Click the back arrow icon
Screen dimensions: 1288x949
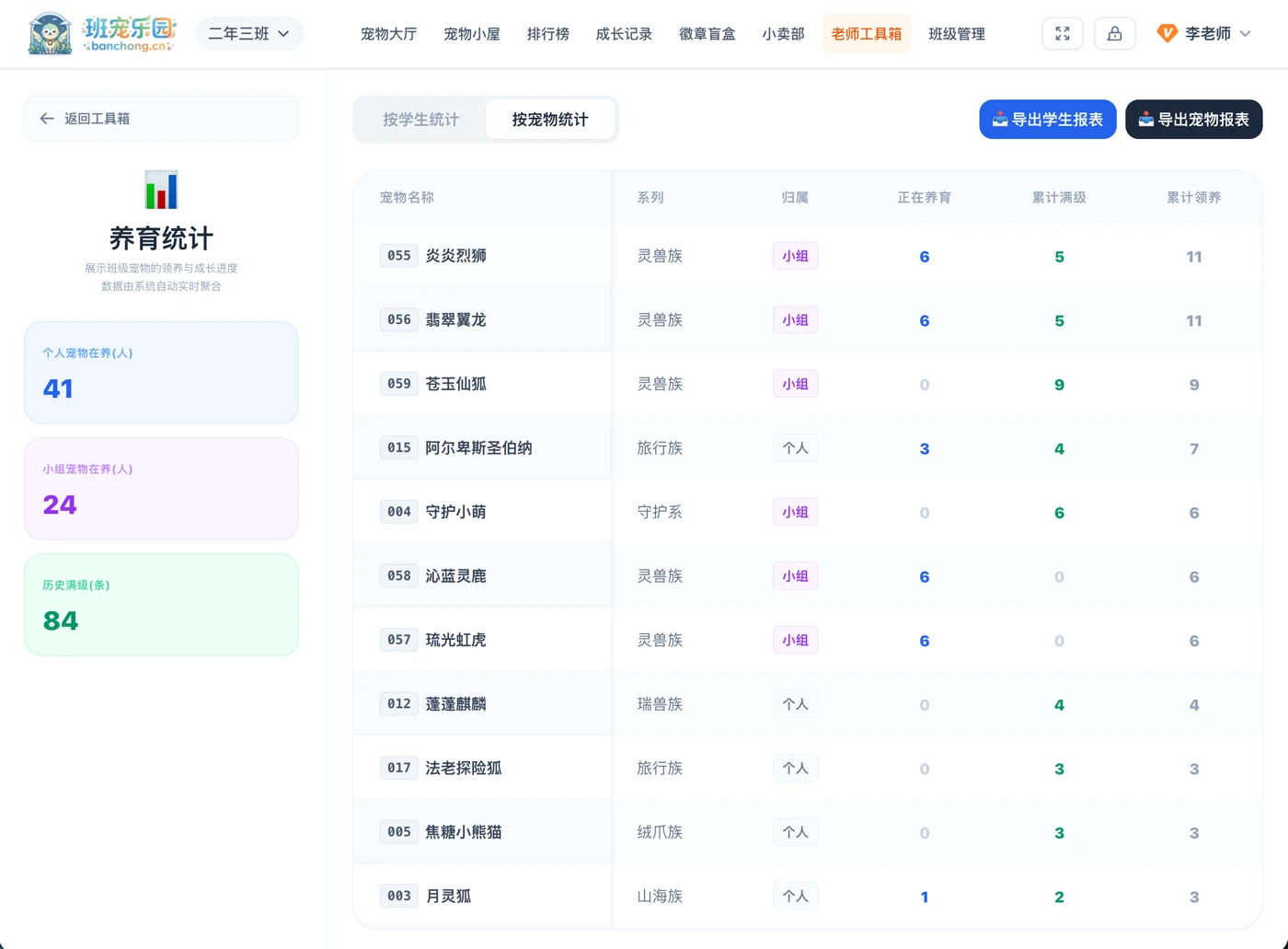[47, 119]
